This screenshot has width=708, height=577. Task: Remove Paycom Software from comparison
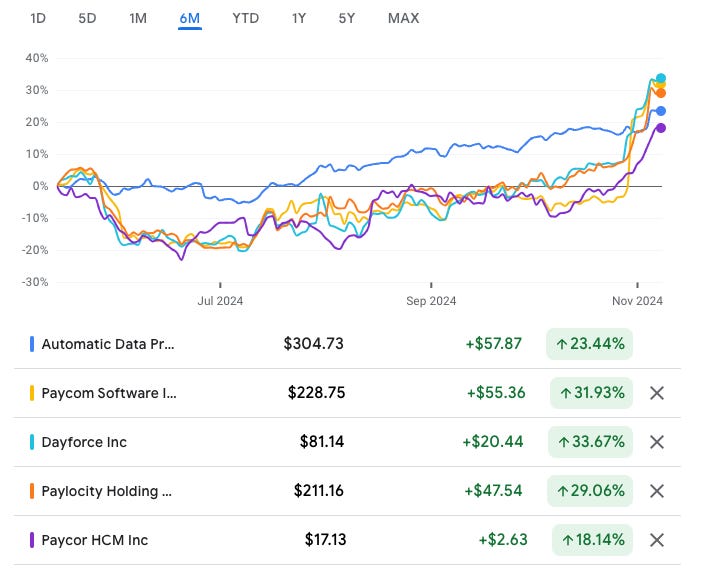(x=657, y=393)
